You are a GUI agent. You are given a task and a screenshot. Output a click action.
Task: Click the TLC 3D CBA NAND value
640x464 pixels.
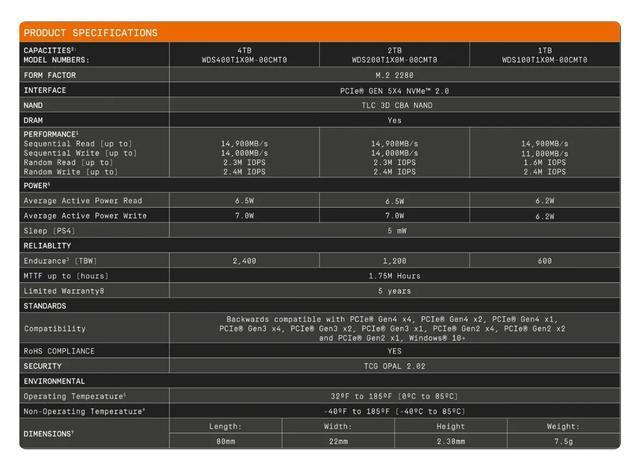pos(394,104)
